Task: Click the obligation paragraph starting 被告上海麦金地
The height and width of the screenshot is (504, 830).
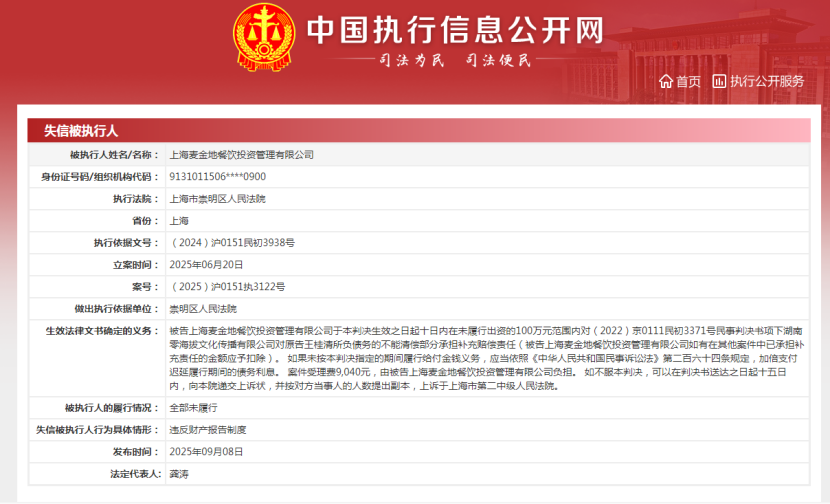Action: point(486,358)
